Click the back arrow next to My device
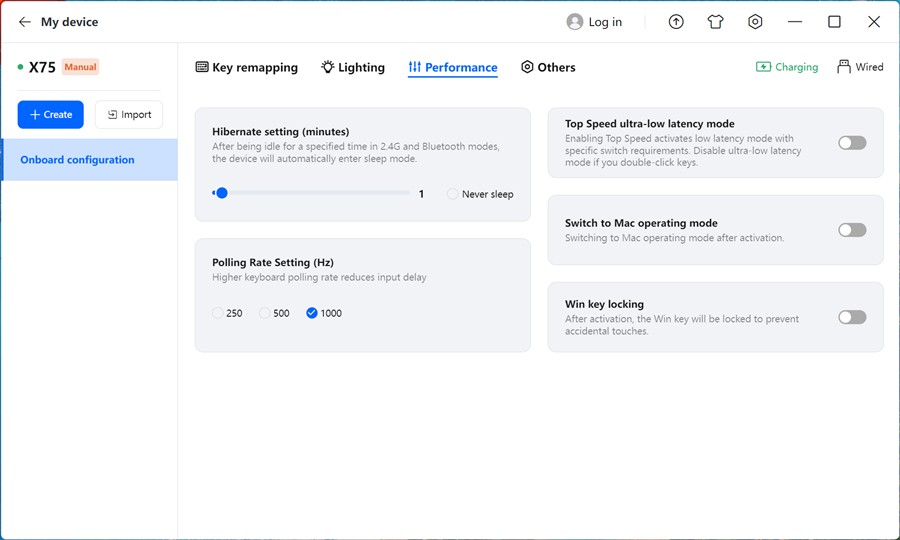 click(x=25, y=22)
